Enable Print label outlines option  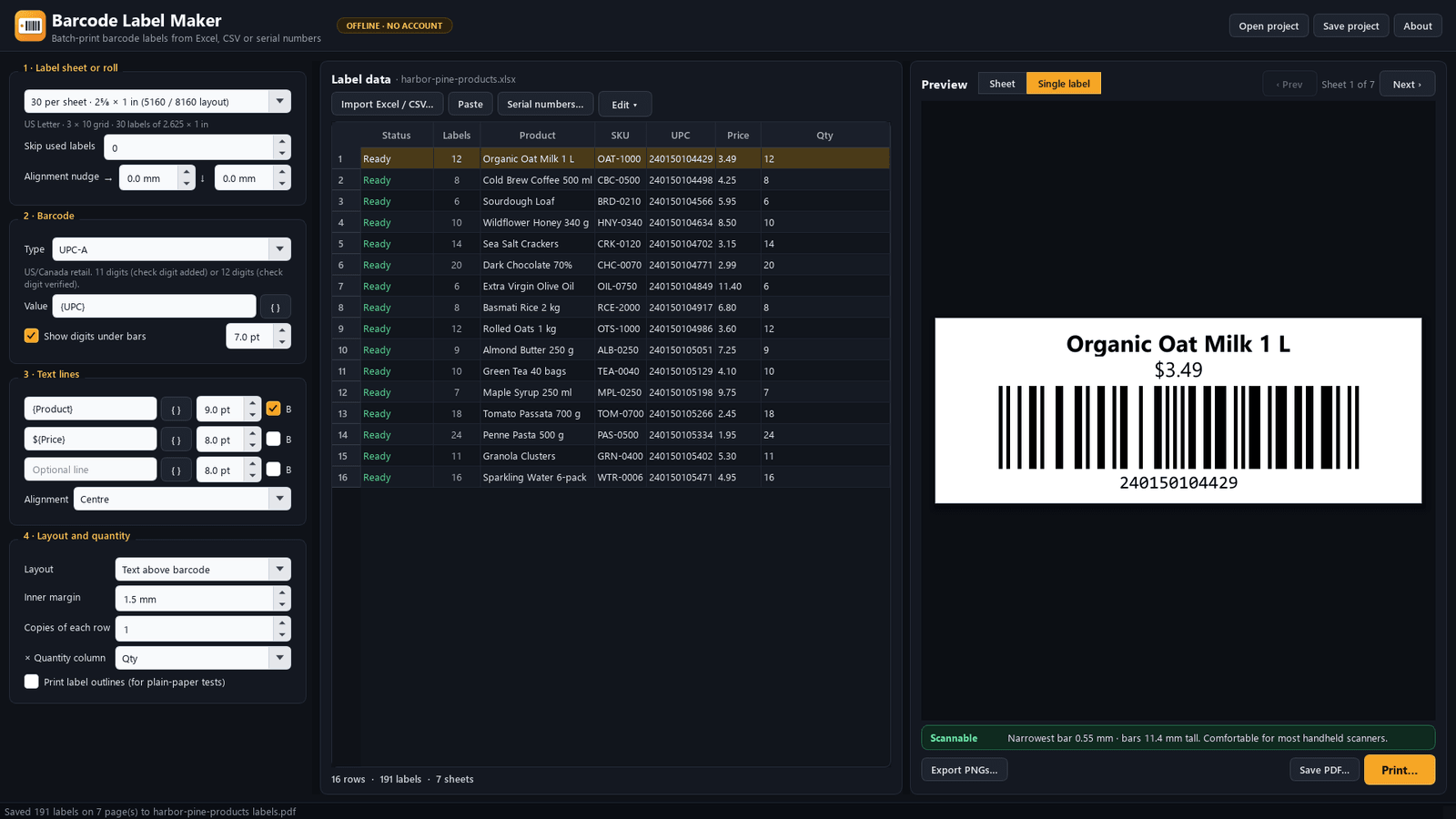coord(32,682)
